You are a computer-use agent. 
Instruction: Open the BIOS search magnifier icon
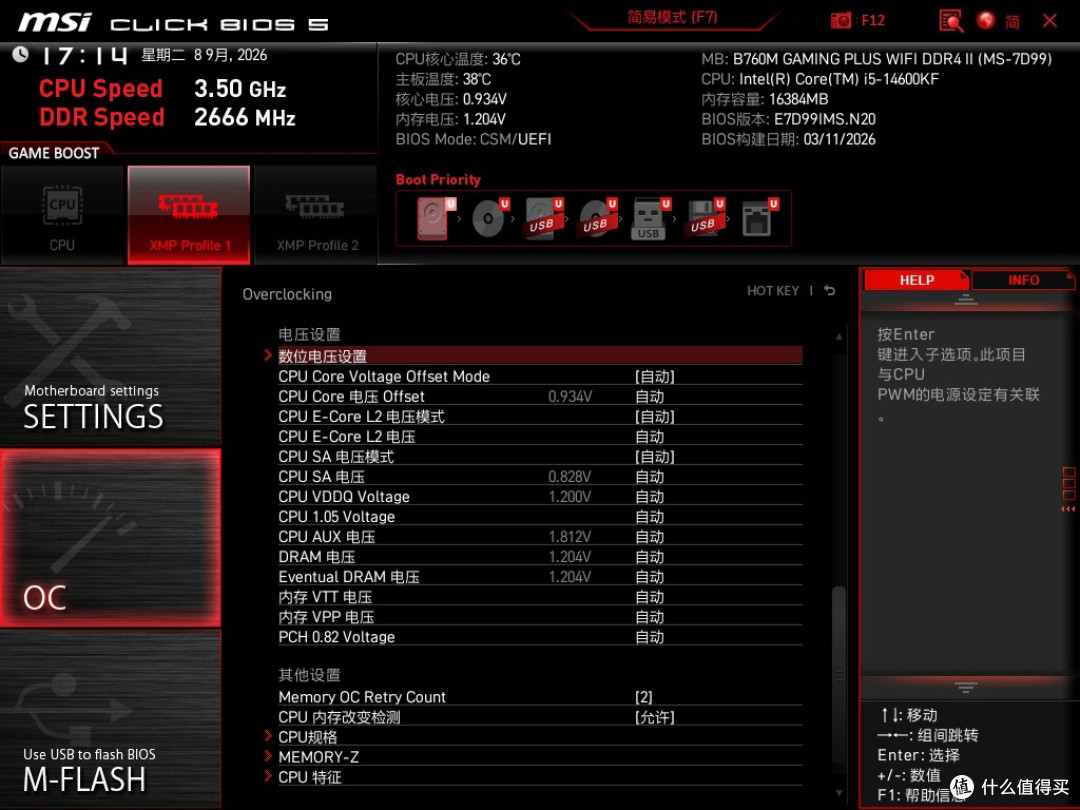[x=951, y=21]
